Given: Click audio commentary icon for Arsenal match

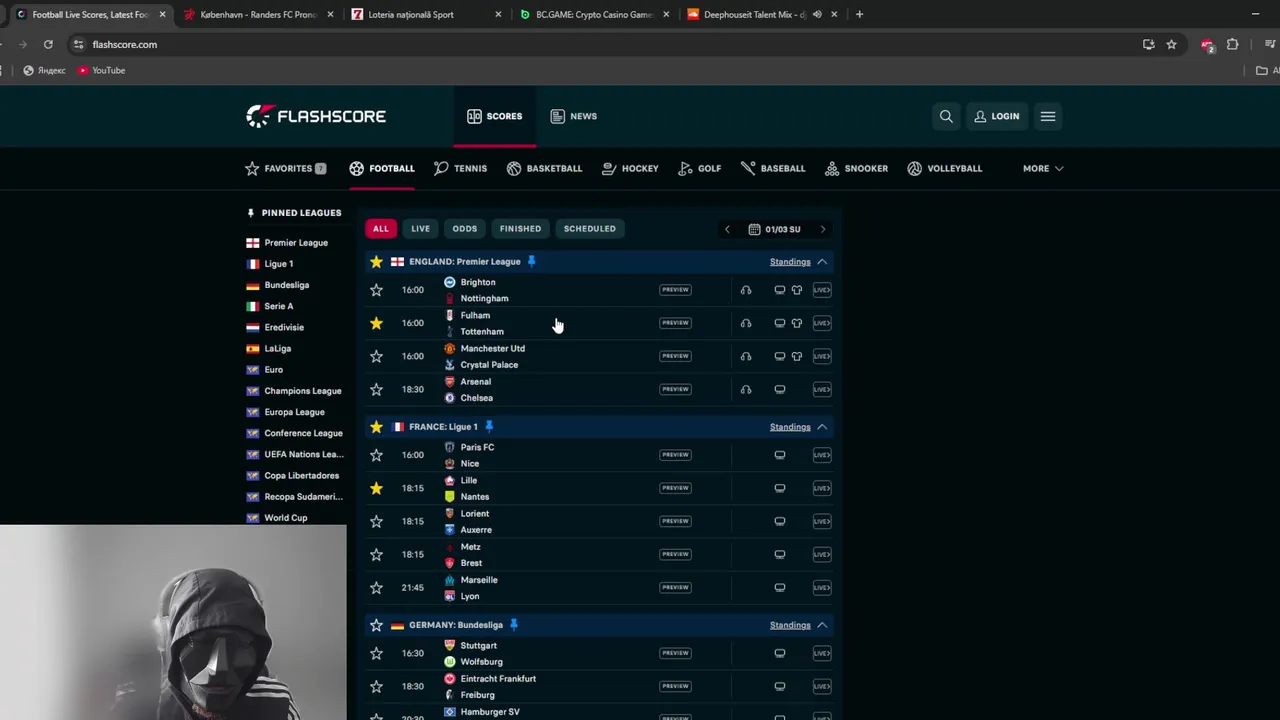Looking at the screenshot, I should click(746, 389).
